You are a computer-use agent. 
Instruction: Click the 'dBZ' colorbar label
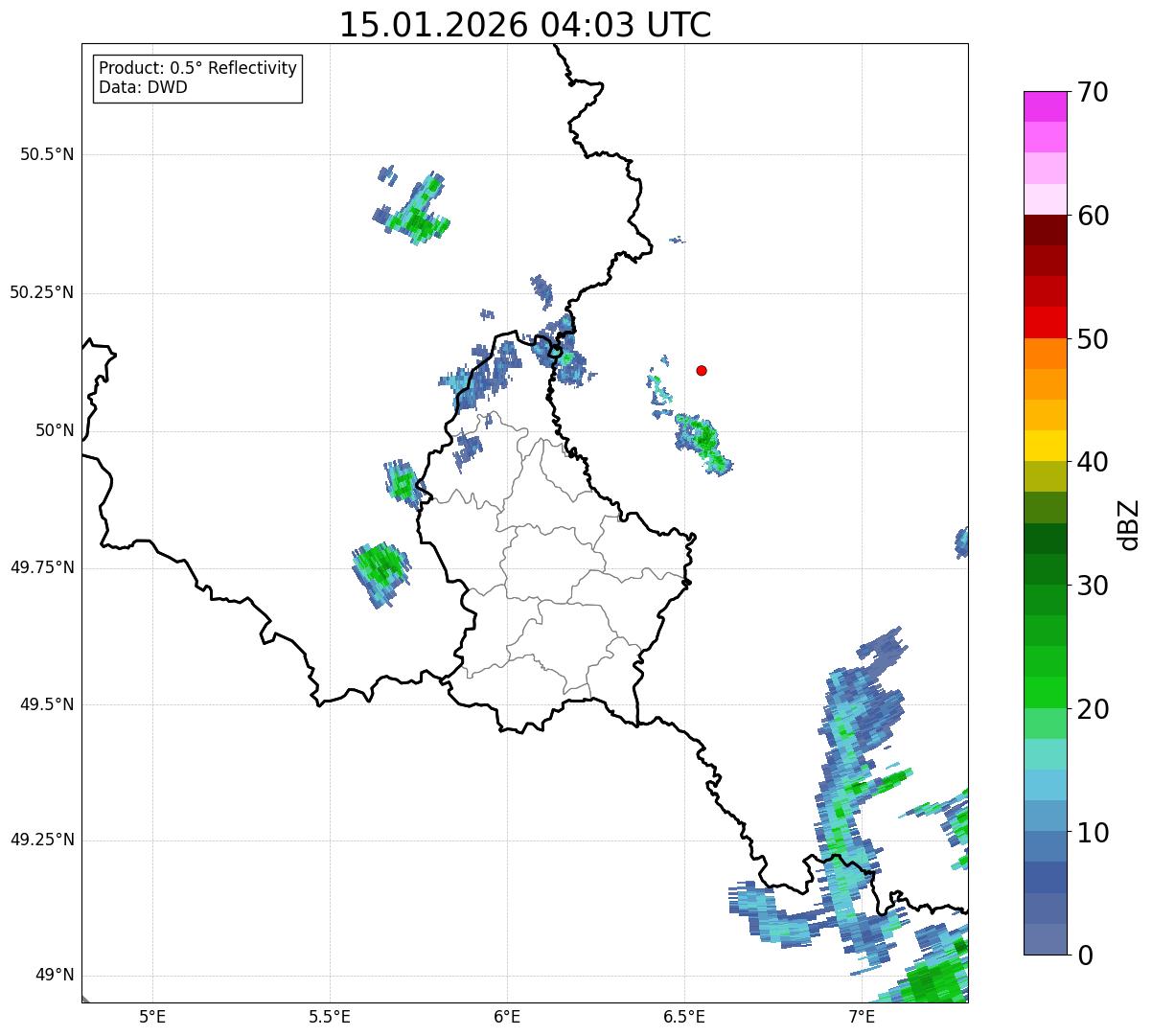(1130, 524)
